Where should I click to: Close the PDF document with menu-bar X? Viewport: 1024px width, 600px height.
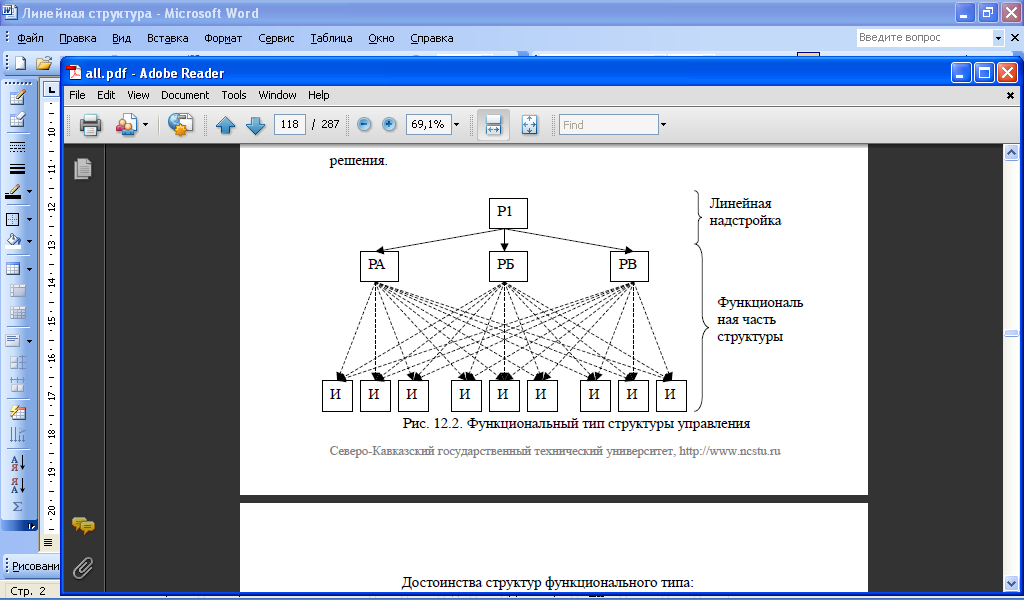[1010, 95]
